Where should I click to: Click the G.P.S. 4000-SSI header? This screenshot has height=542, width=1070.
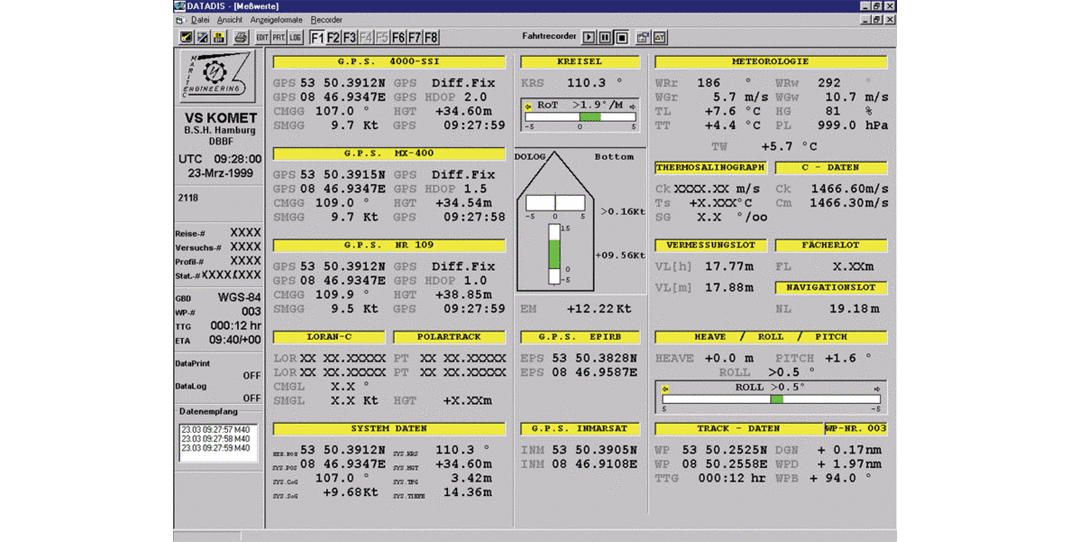click(x=389, y=62)
